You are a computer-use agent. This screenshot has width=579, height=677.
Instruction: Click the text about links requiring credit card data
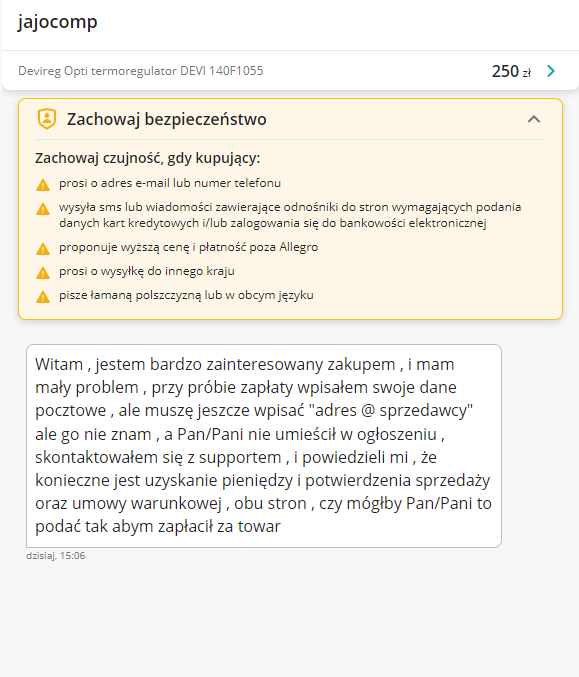click(290, 215)
